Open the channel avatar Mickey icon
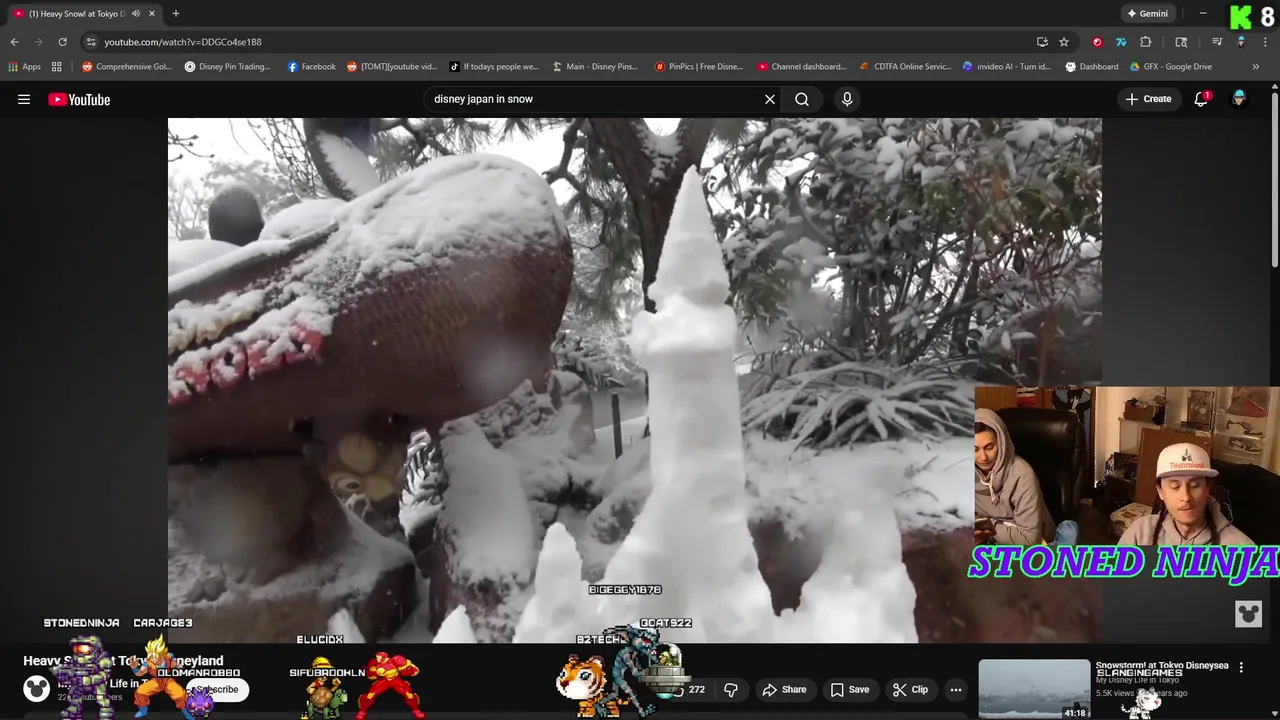Image resolution: width=1280 pixels, height=720 pixels. click(36, 688)
